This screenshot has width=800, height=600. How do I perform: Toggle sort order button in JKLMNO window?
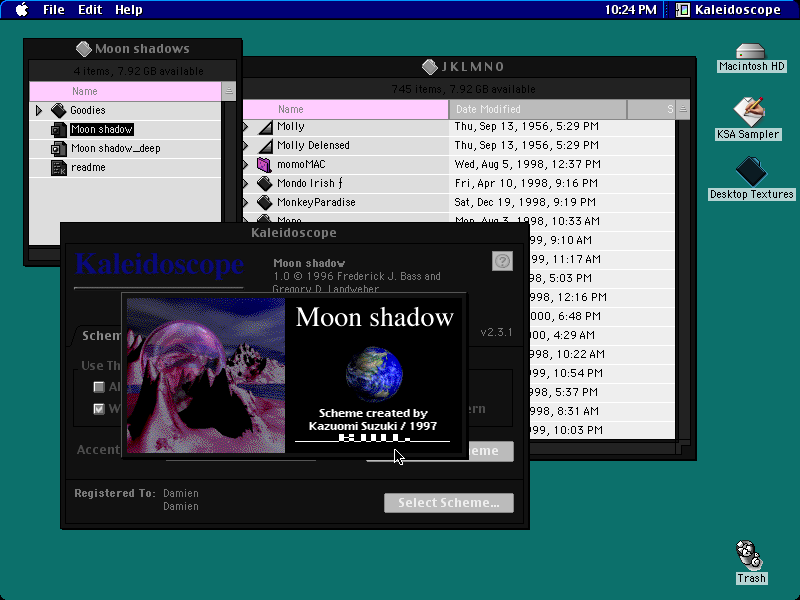click(x=683, y=109)
